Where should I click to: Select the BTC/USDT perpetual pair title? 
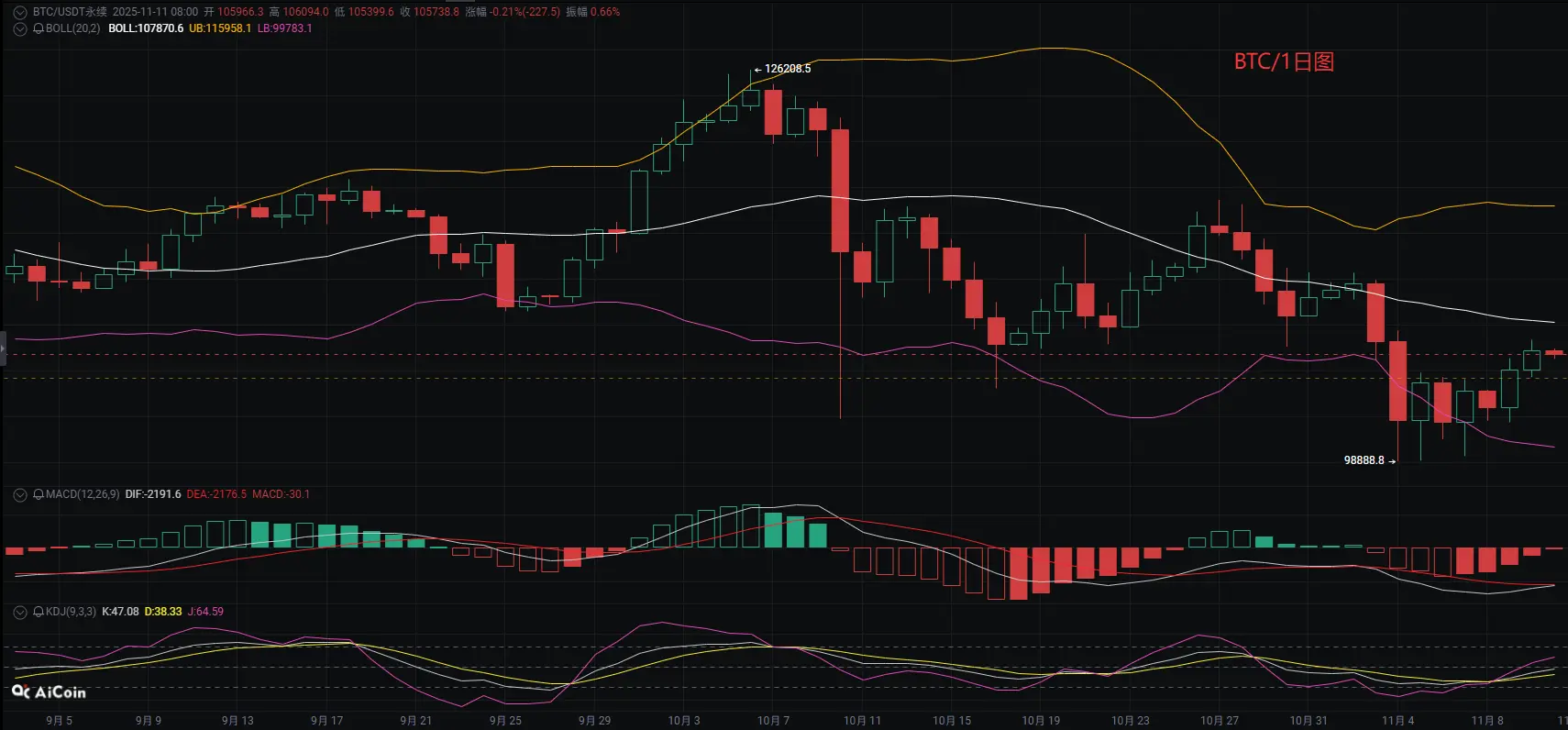tap(70, 12)
